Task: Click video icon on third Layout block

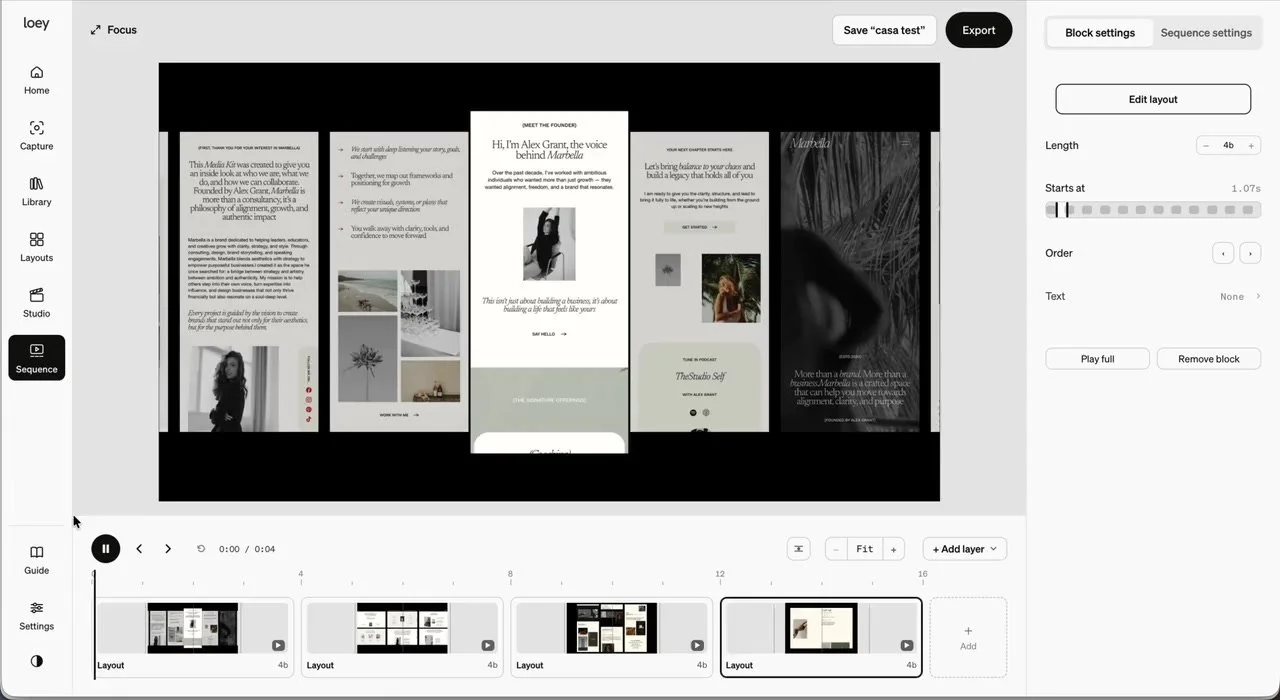Action: [x=697, y=646]
